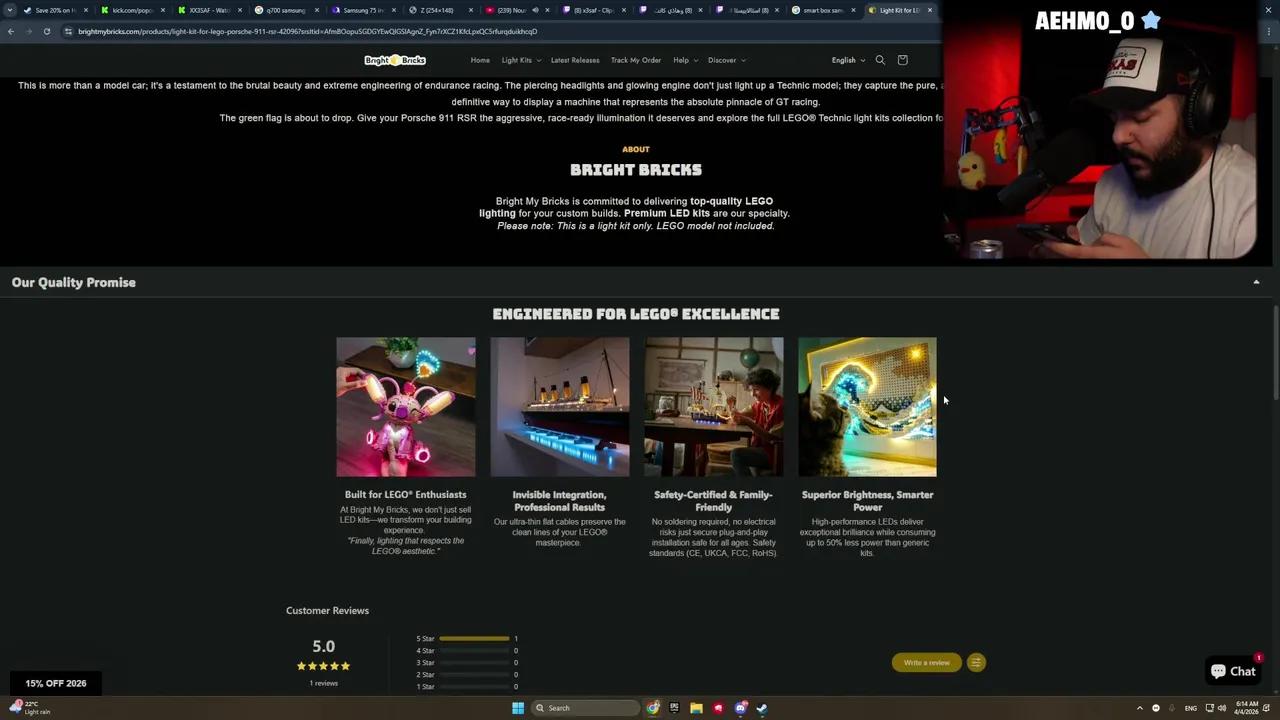
Task: Open the Great Wave lit artwork image
Action: pos(867,407)
